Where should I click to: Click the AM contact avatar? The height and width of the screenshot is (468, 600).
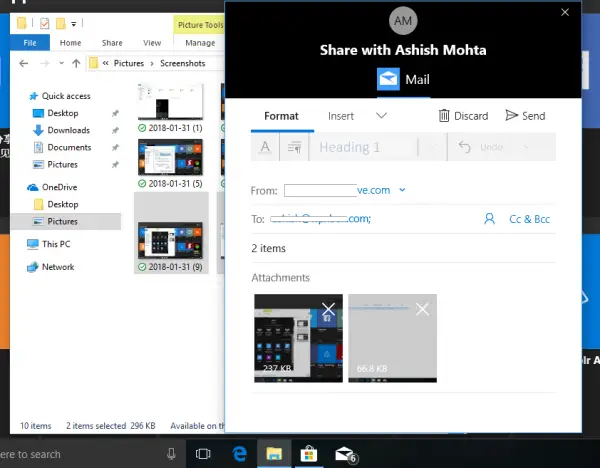click(x=403, y=21)
